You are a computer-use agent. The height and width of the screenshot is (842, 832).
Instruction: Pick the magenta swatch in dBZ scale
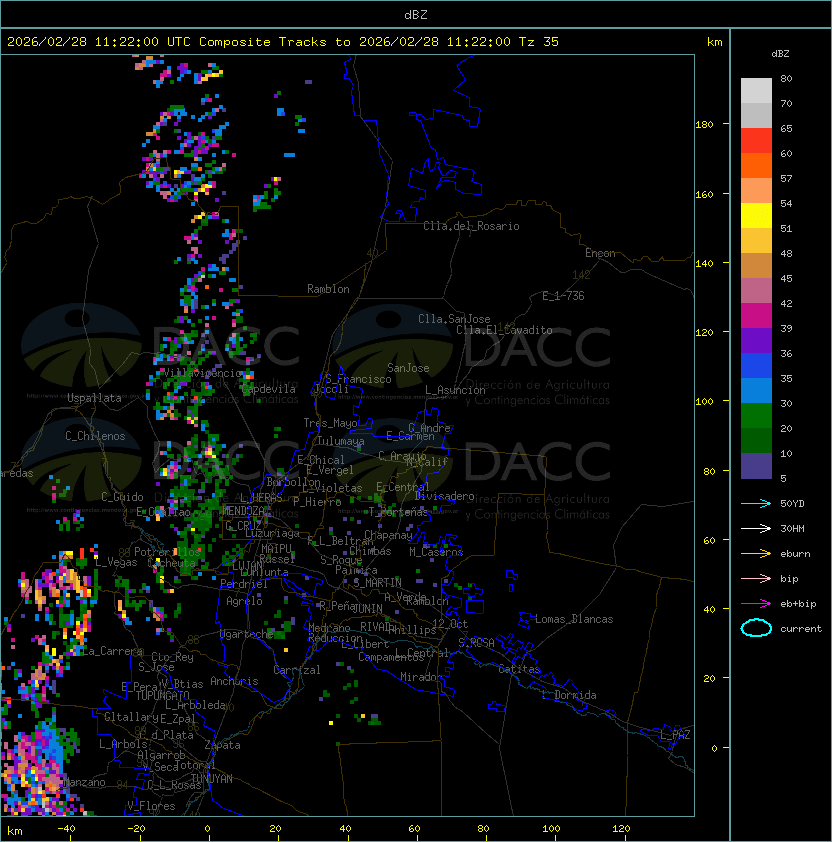(x=756, y=315)
